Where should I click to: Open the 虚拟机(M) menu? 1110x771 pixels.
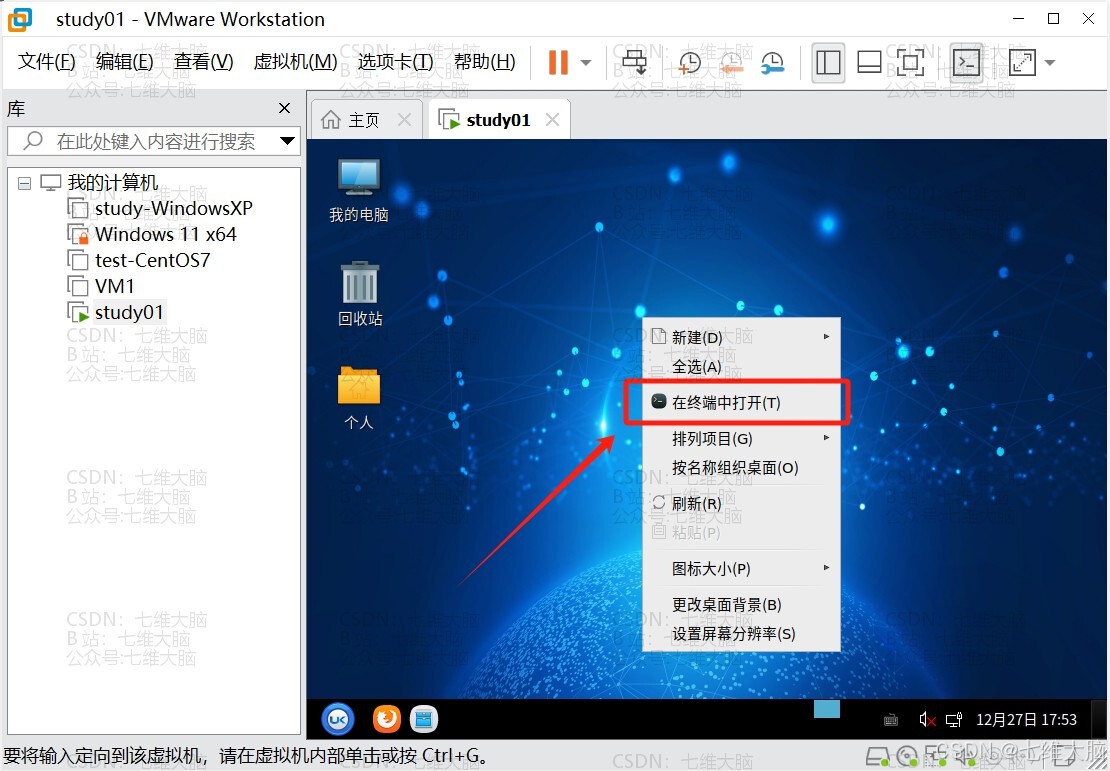(295, 62)
